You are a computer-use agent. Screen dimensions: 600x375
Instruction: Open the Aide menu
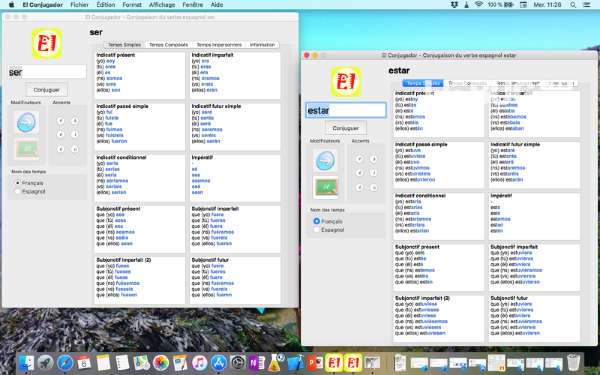click(x=217, y=5)
